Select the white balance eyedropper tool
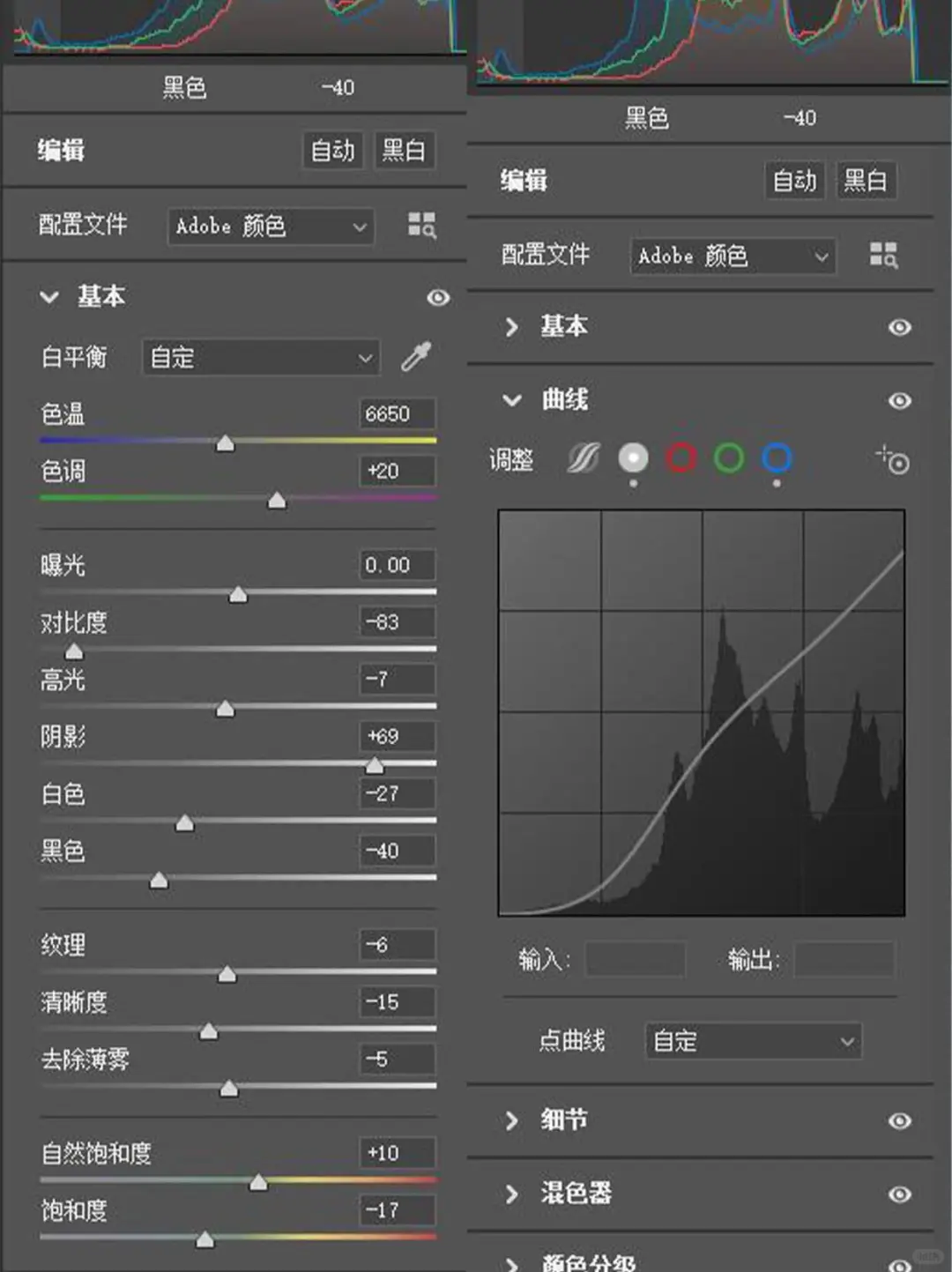The width and height of the screenshot is (952, 1272). (x=416, y=357)
